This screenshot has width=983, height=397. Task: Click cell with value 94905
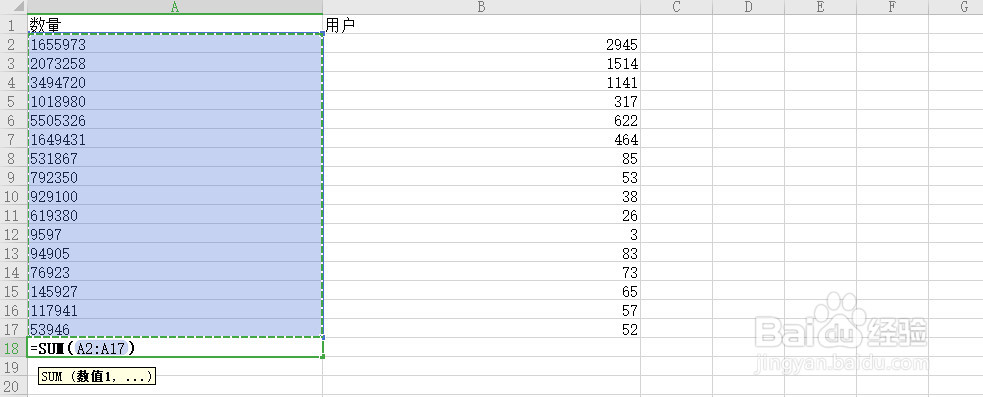pos(175,253)
